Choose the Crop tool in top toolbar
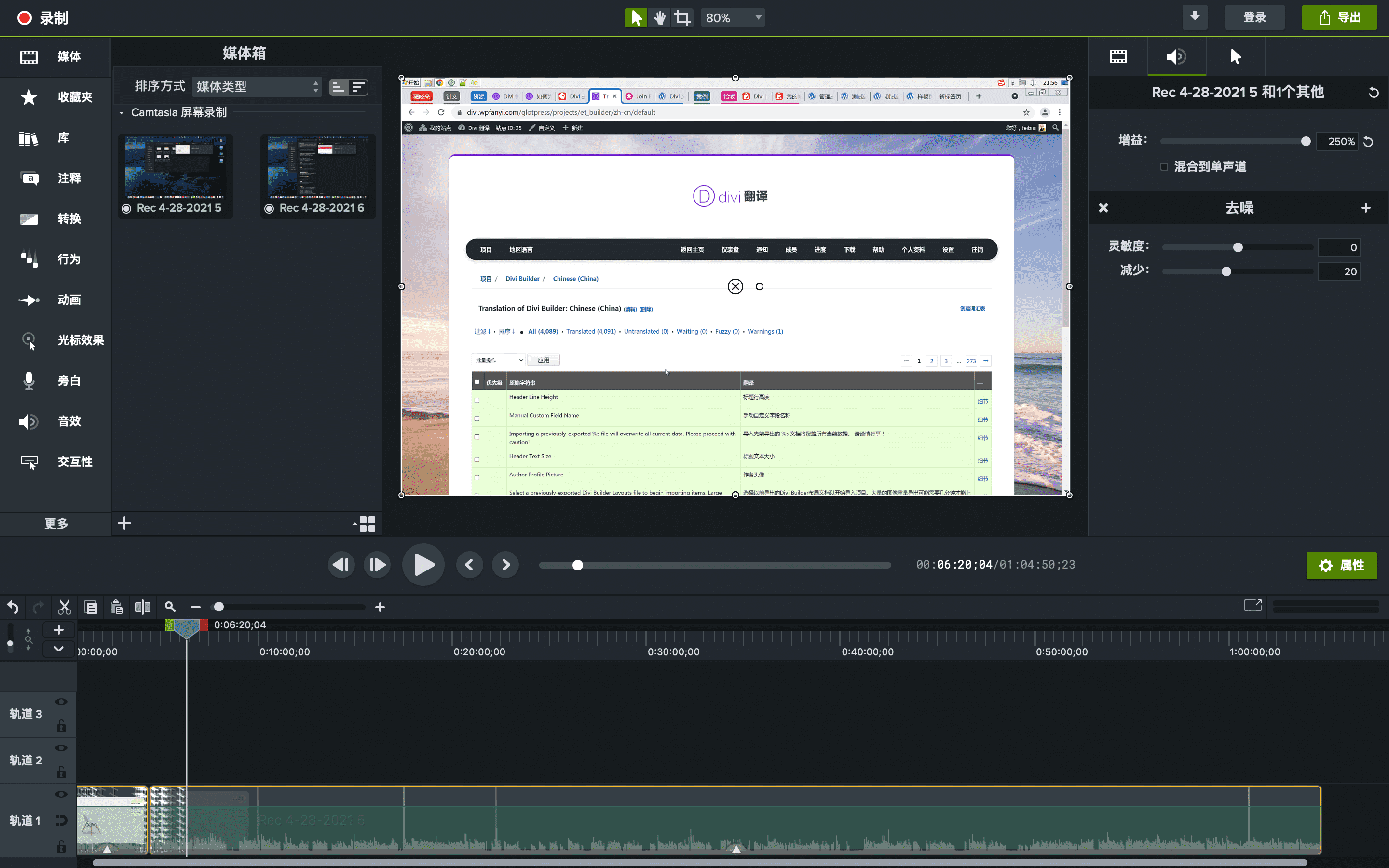The height and width of the screenshot is (868, 1389). coord(682,18)
